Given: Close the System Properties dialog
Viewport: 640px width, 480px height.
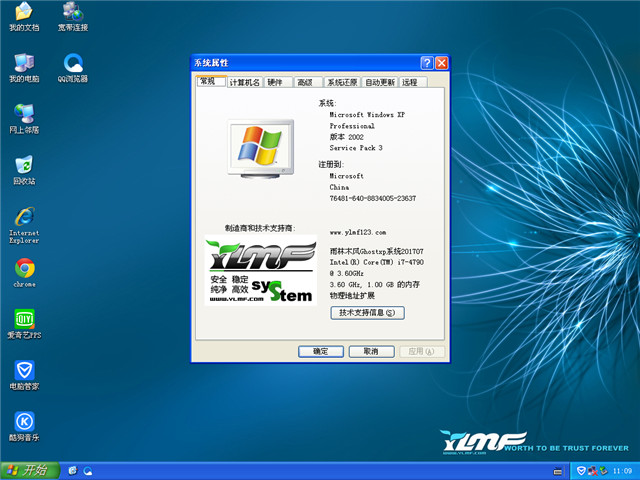Looking at the screenshot, I should [442, 63].
